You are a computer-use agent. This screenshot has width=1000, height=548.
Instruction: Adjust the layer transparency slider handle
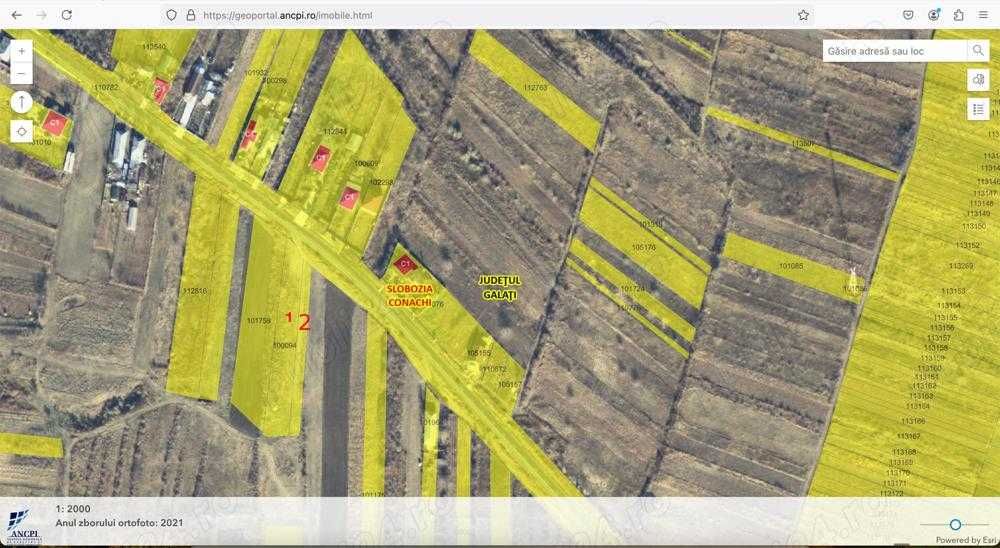pos(955,524)
